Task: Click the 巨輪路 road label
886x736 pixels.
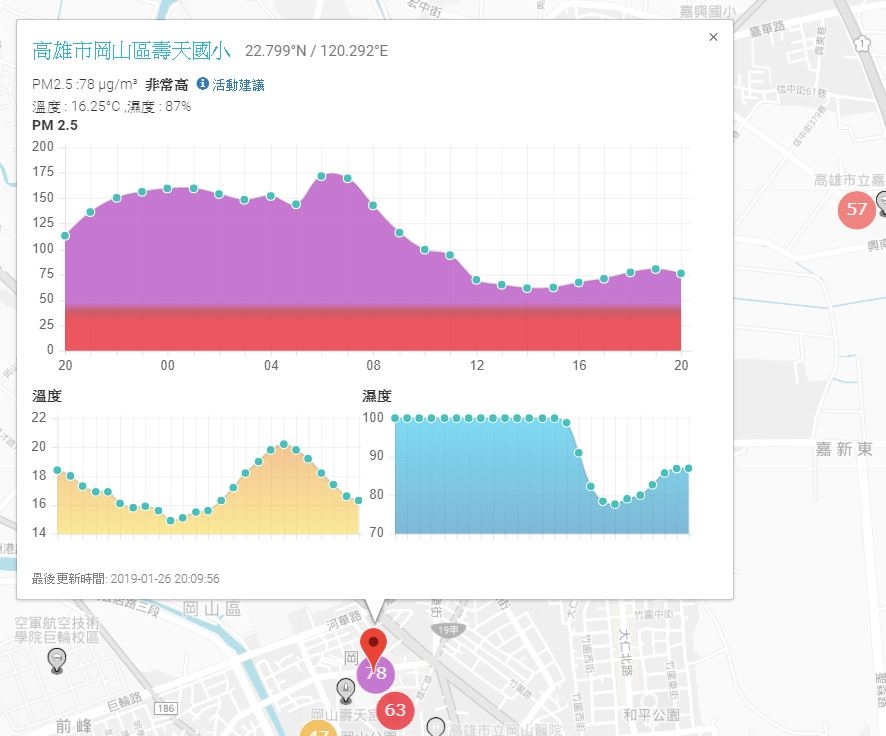Action: (124, 701)
